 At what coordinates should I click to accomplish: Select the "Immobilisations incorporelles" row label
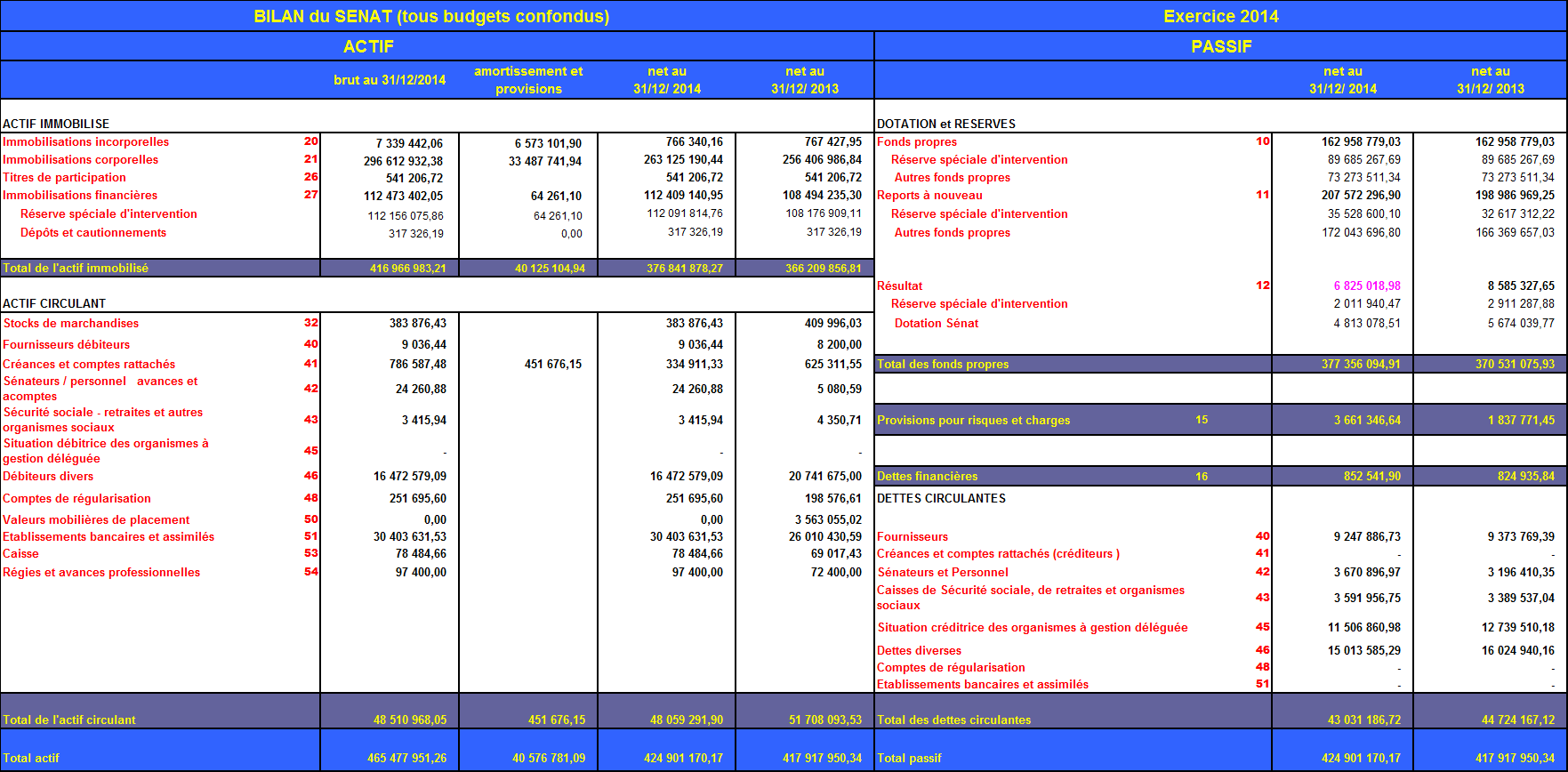coord(85,141)
